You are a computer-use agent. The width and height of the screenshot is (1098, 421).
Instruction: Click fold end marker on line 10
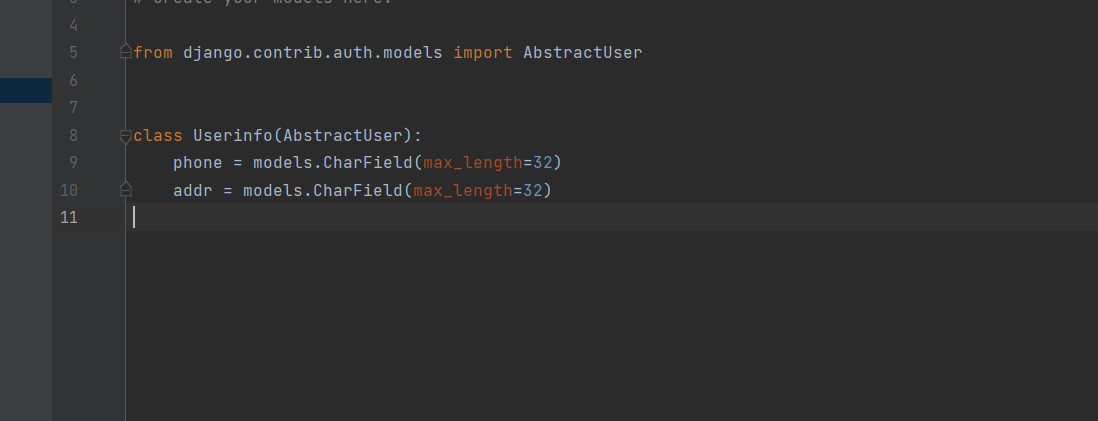(x=125, y=188)
